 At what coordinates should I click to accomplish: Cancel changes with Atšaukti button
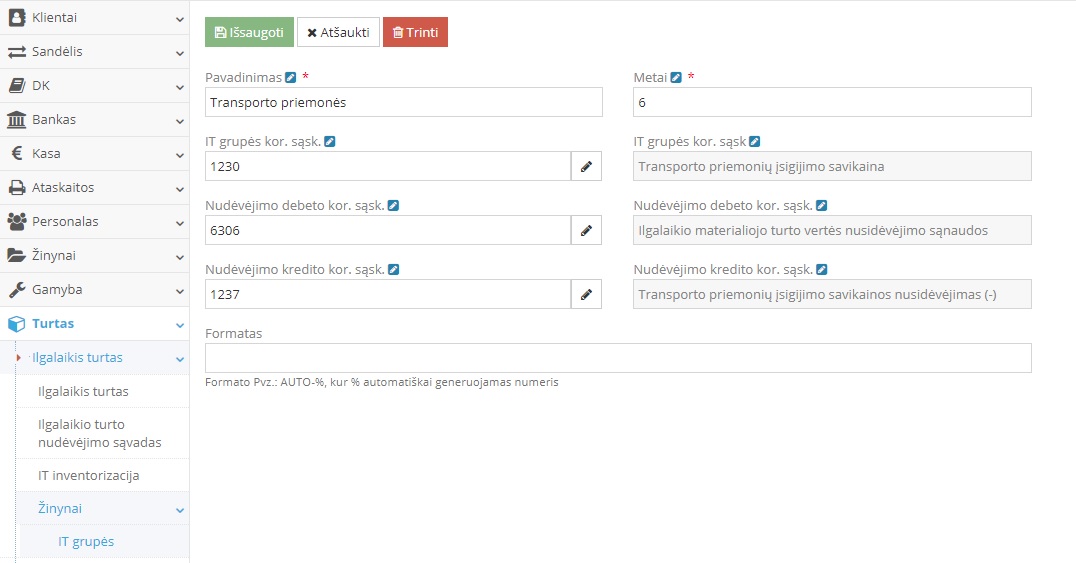click(338, 32)
